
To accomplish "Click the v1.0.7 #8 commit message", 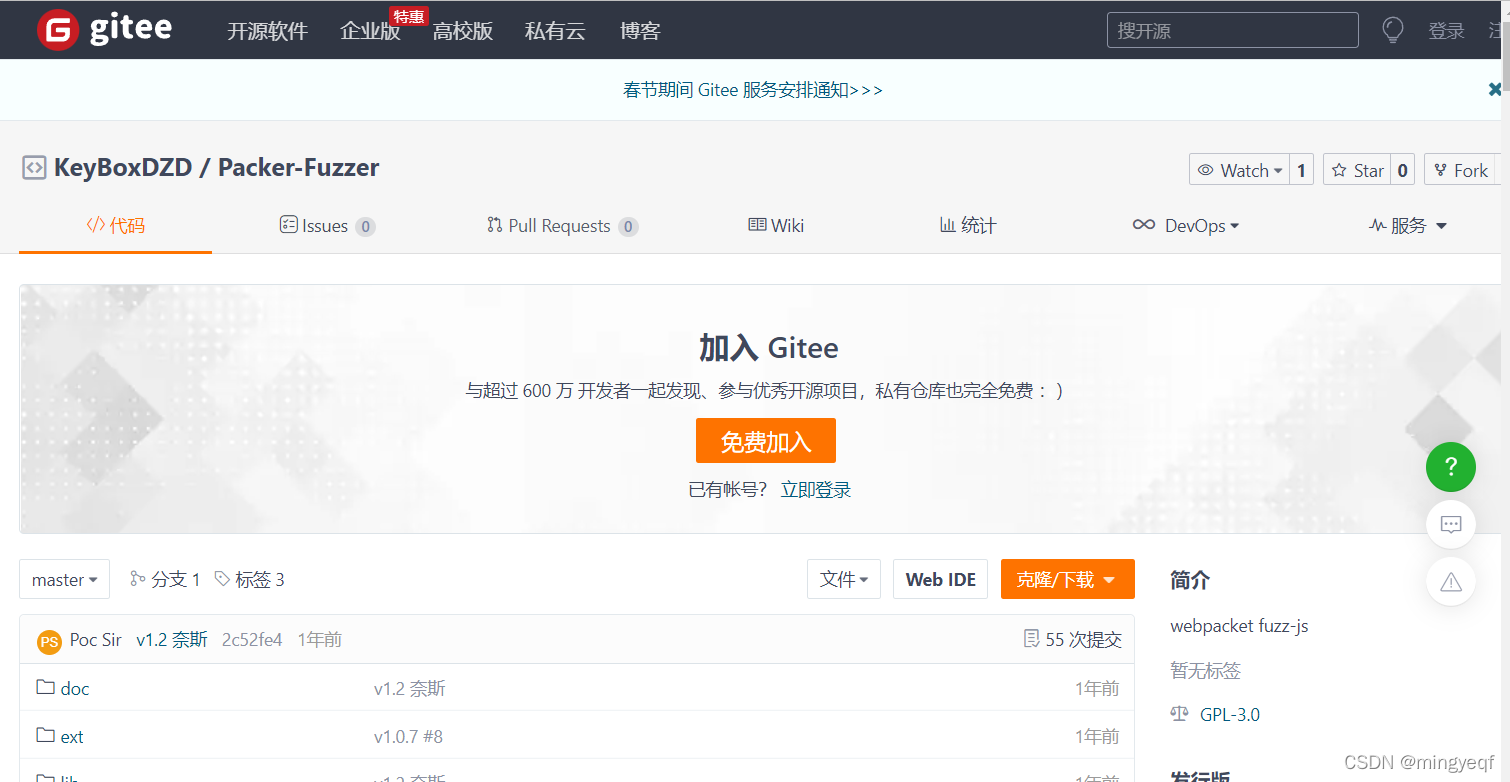I will (408, 737).
